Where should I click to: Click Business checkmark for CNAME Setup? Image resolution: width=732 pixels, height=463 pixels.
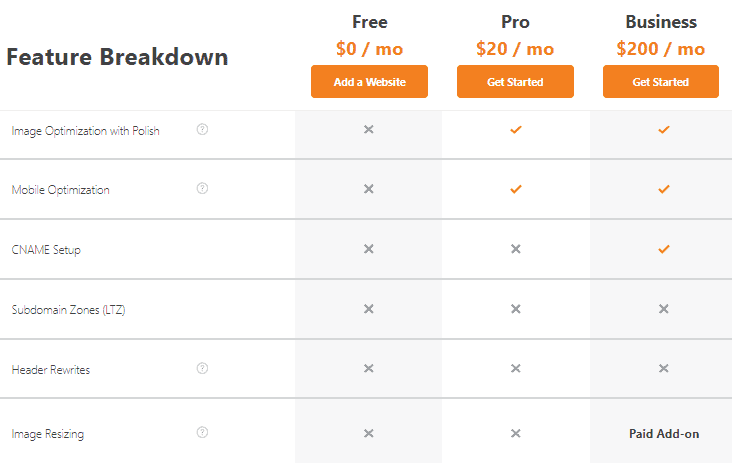(x=664, y=249)
